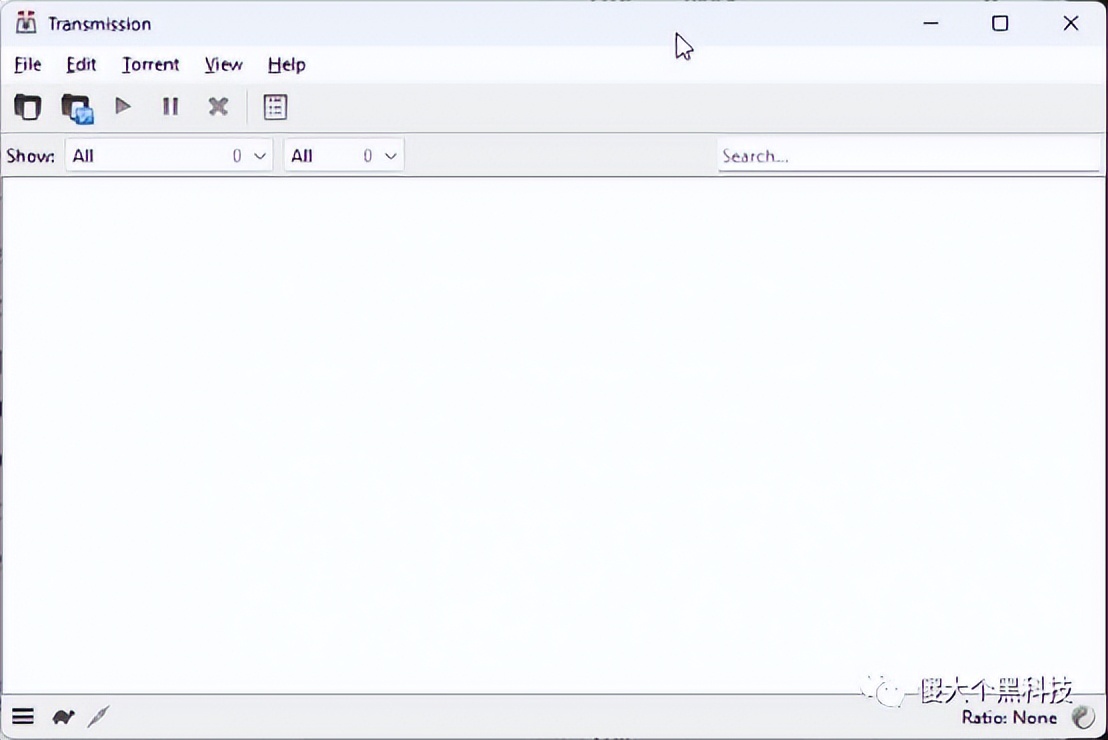Toggle turtle alternative speed limits
The image size is (1108, 740).
coord(63,717)
